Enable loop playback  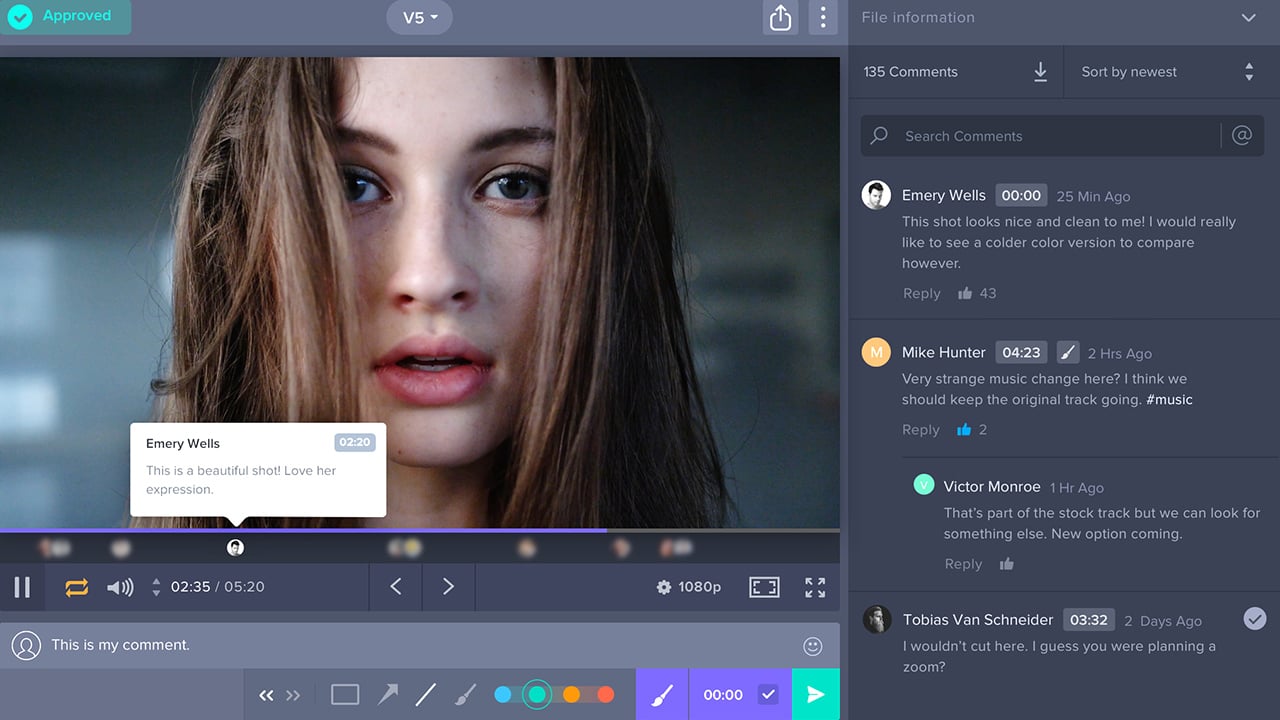tap(75, 587)
